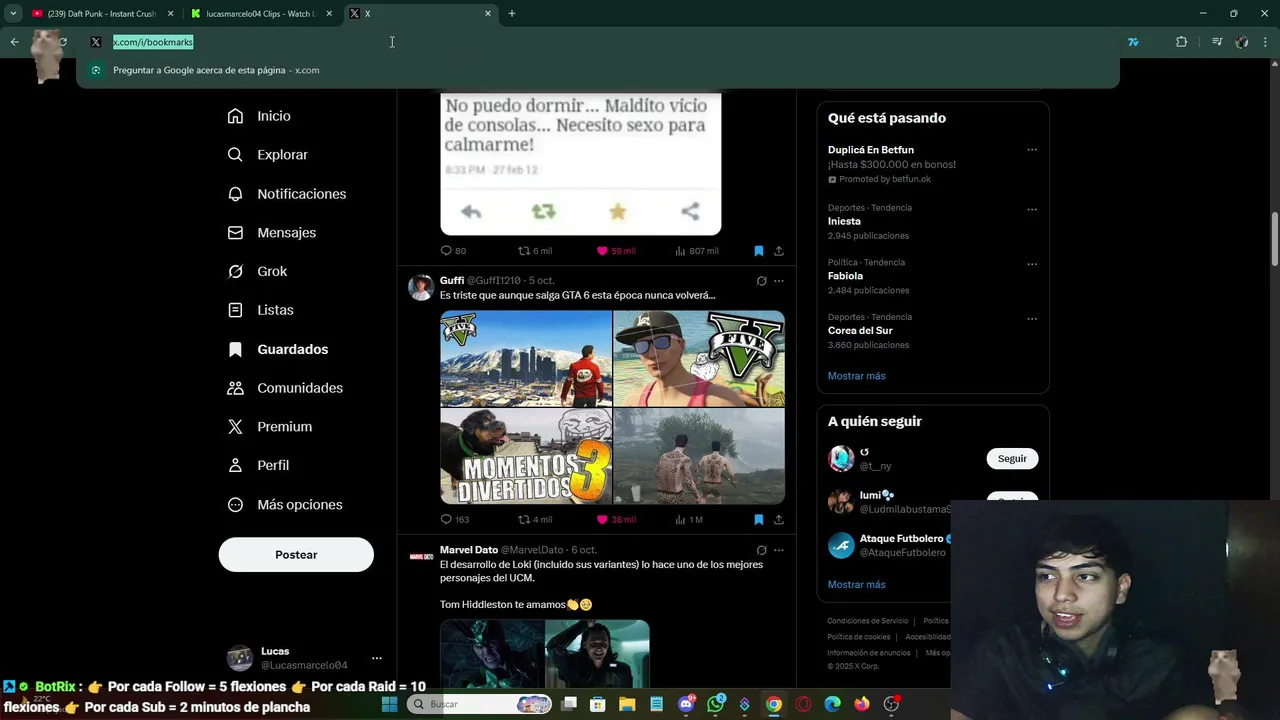The width and height of the screenshot is (1280, 720).
Task: Open Windows Start menu
Action: (x=389, y=704)
